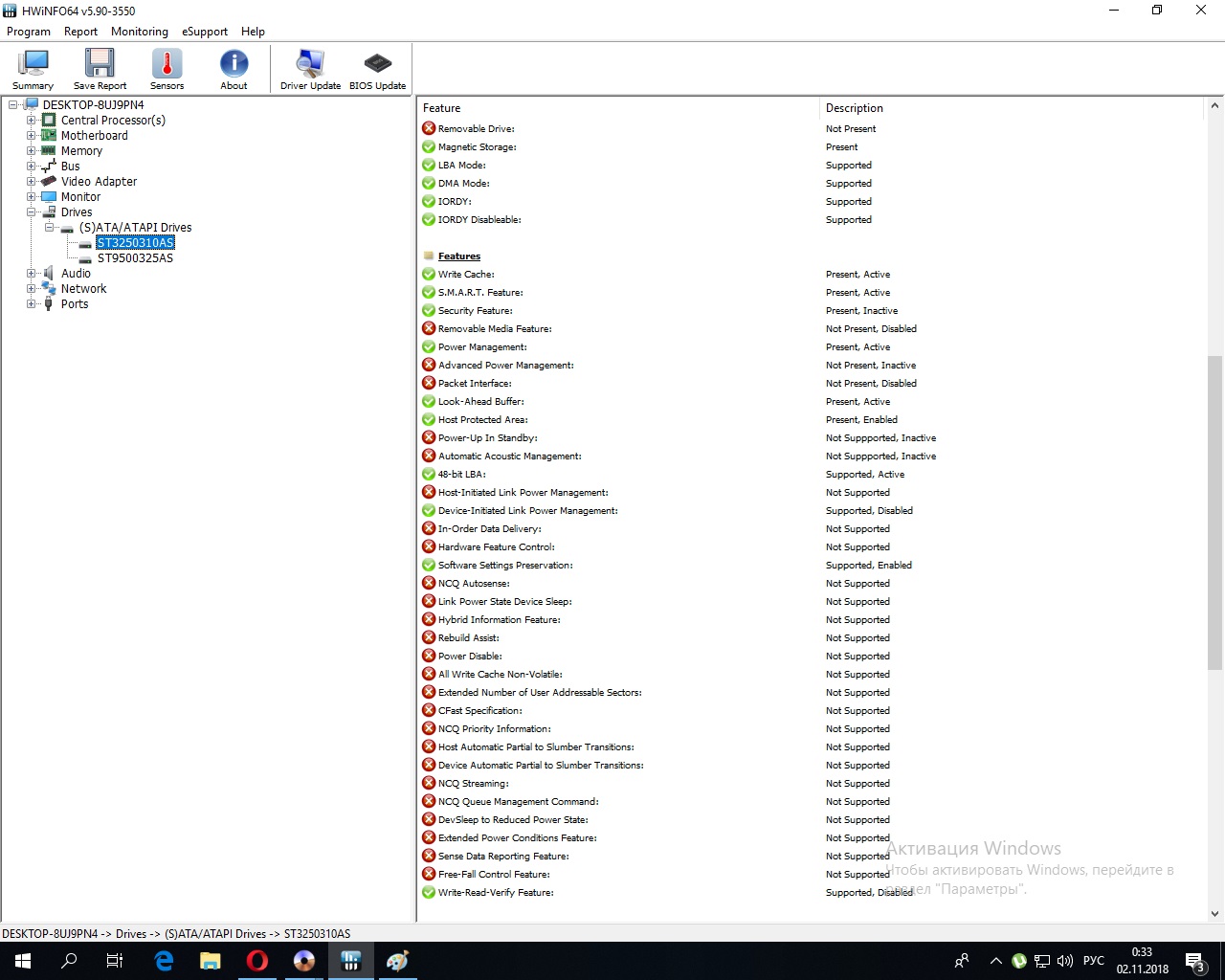1225x980 pixels.
Task: Click the Save Report floppy icon
Action: click(x=100, y=69)
